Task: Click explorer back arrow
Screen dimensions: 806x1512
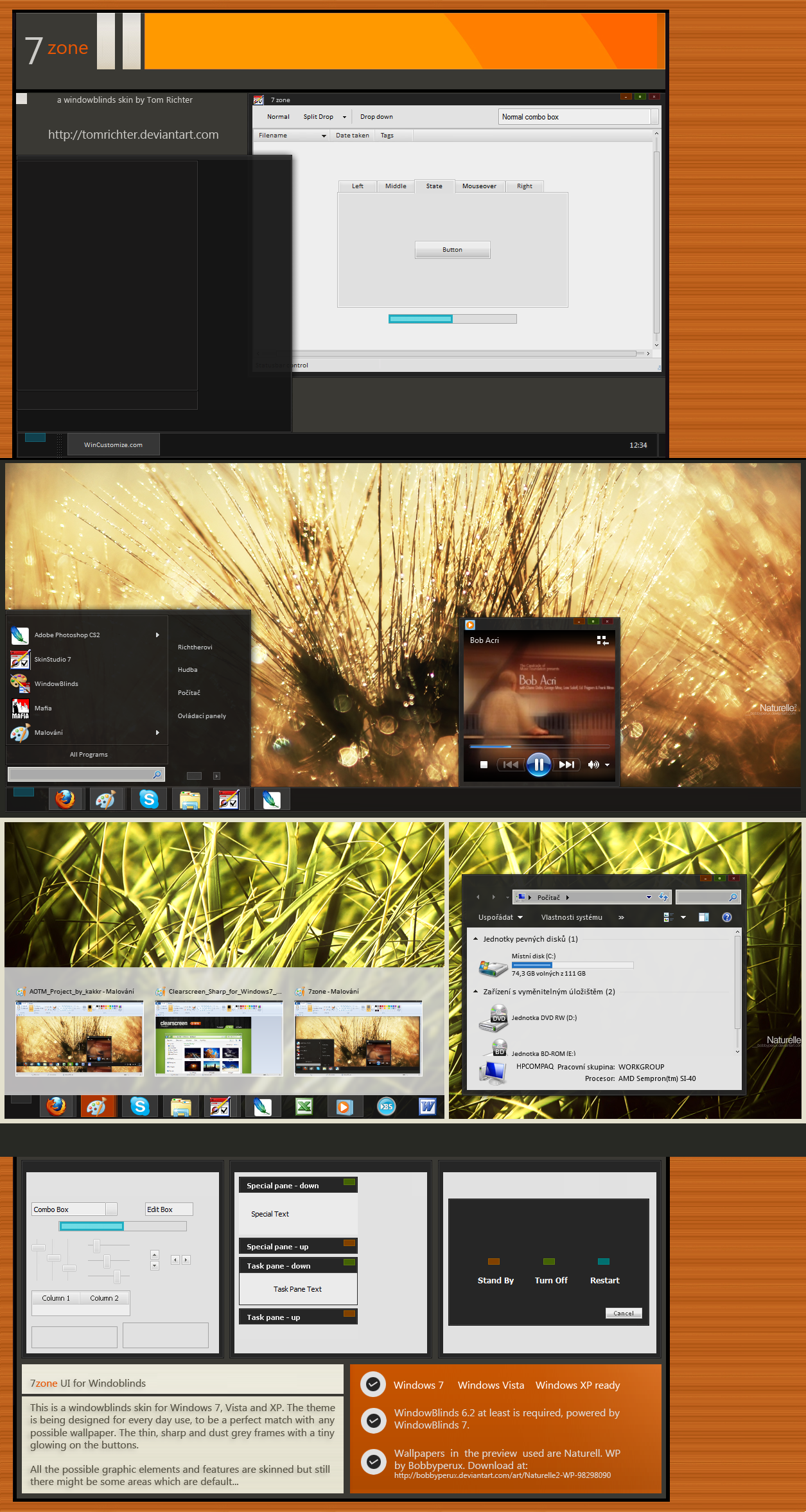Action: point(478,897)
